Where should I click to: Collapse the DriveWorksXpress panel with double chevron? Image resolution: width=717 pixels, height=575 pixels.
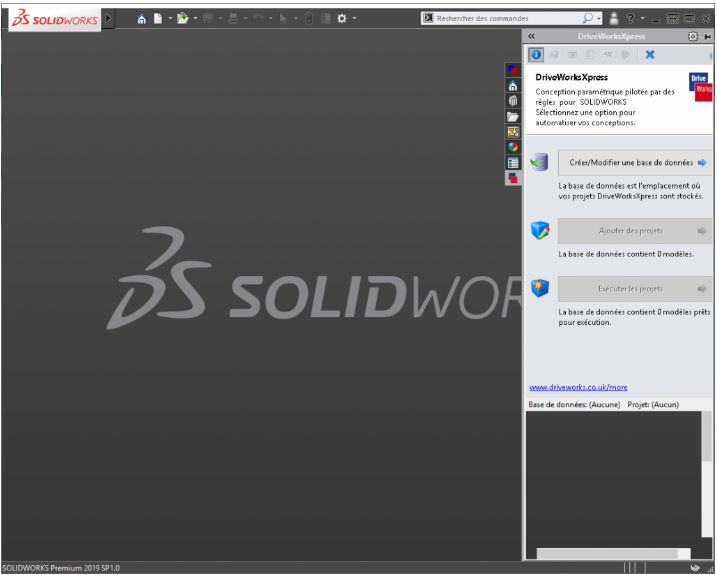(x=531, y=36)
